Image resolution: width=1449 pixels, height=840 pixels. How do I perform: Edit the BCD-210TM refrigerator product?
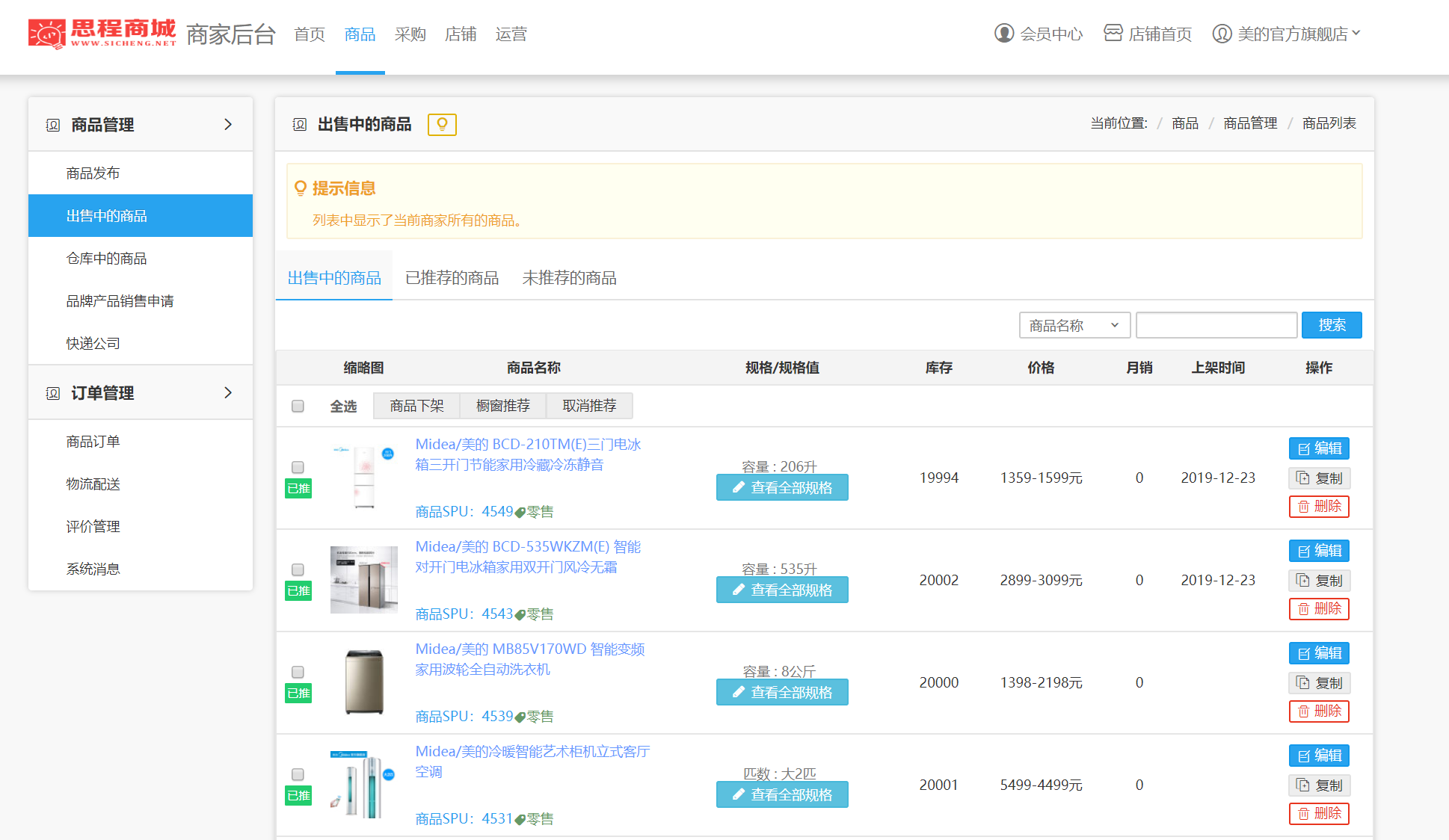pyautogui.click(x=1319, y=448)
